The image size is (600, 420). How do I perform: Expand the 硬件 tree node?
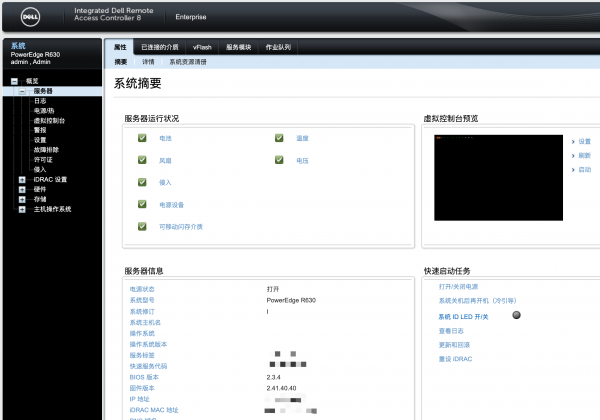pos(22,189)
